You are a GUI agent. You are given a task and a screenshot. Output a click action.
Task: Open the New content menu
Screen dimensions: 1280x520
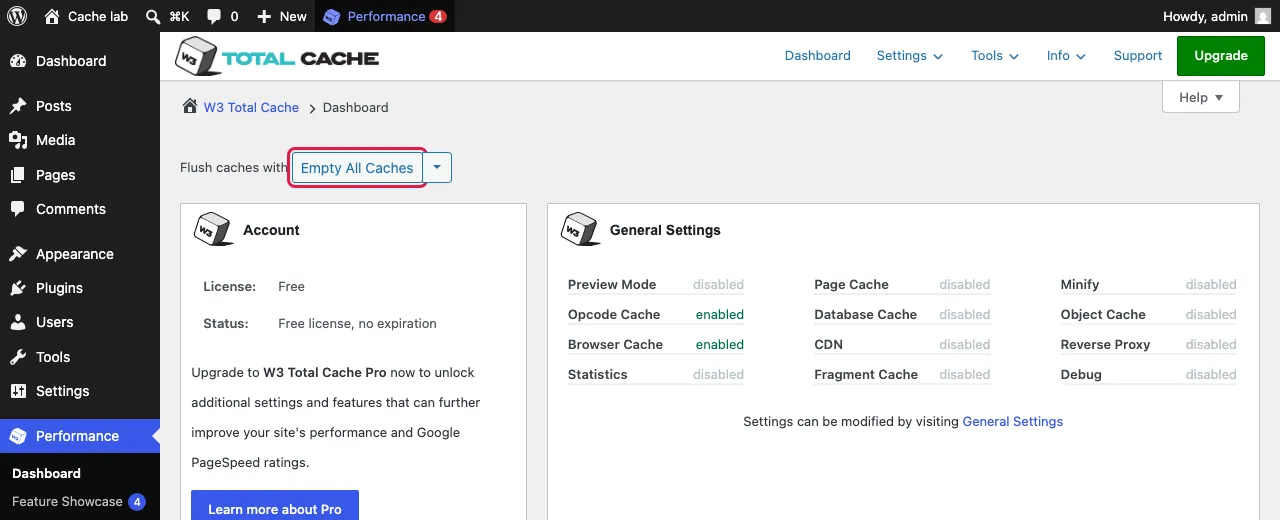pos(281,16)
